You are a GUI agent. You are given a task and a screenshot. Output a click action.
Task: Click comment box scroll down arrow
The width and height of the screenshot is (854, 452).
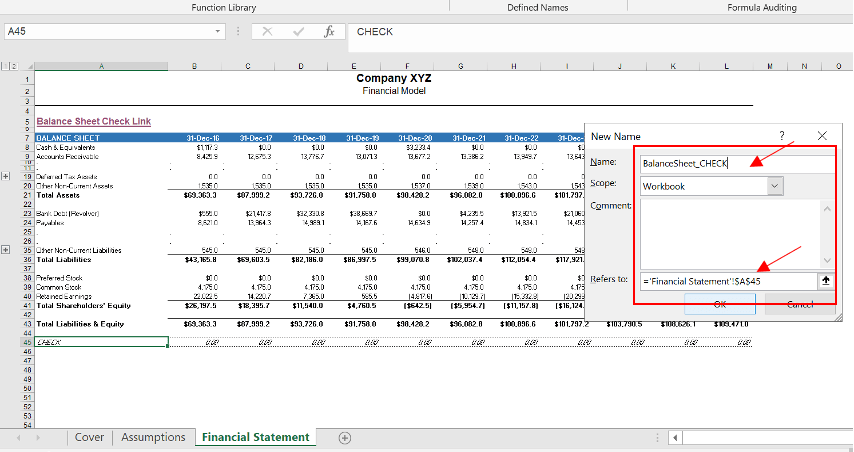(827, 260)
